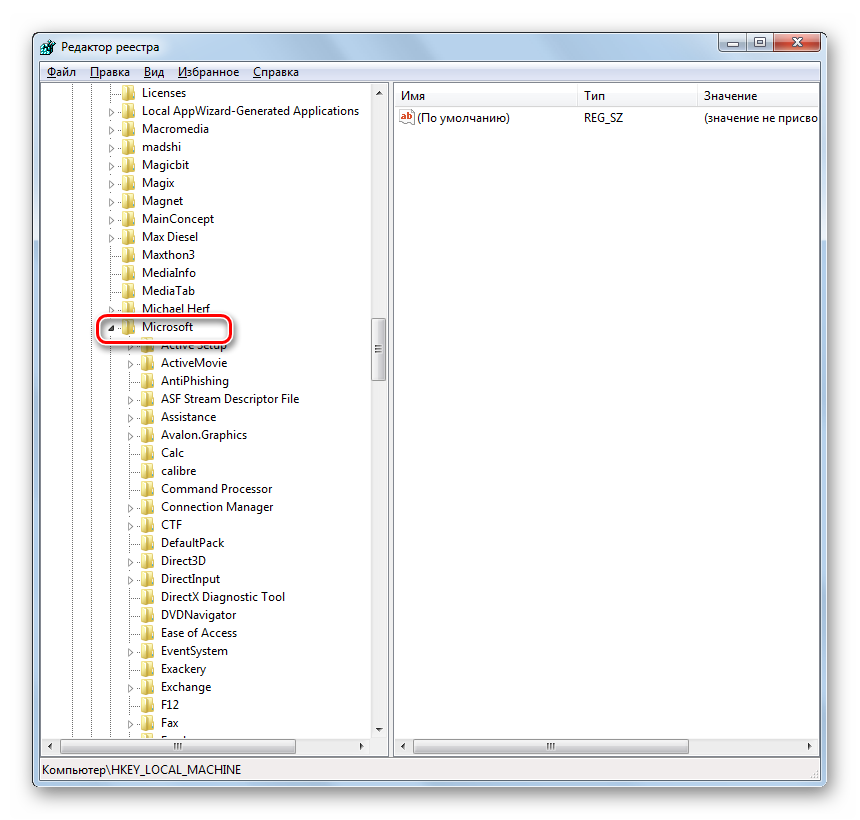This screenshot has height=820, width=860.
Task: Maximize the Registry Editor window
Action: tap(760, 42)
